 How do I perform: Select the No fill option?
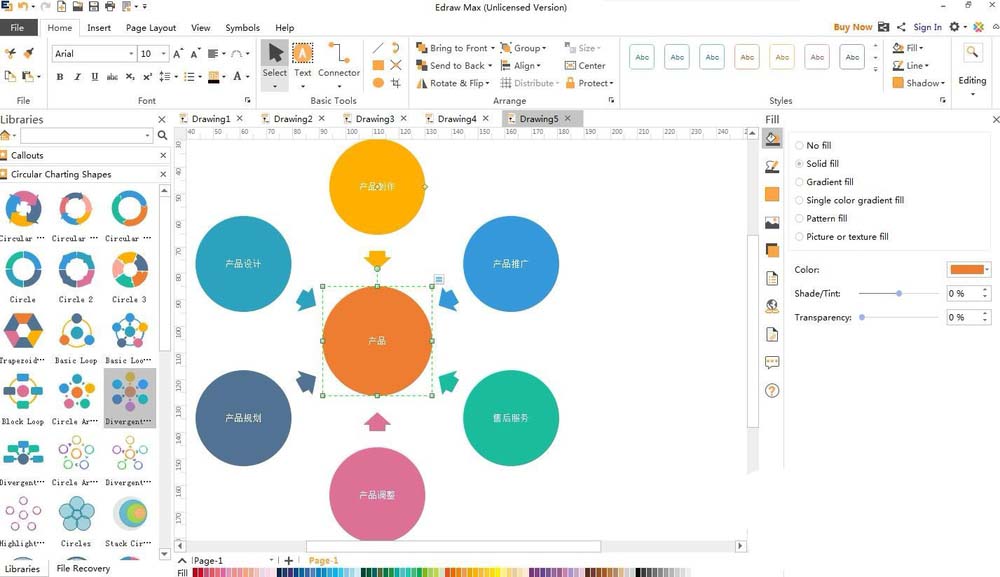pyautogui.click(x=800, y=146)
